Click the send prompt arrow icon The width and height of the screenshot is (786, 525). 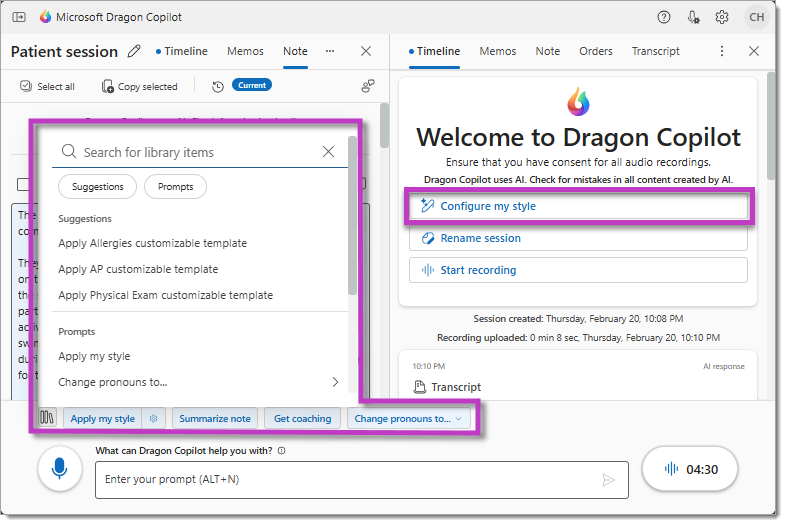[609, 480]
